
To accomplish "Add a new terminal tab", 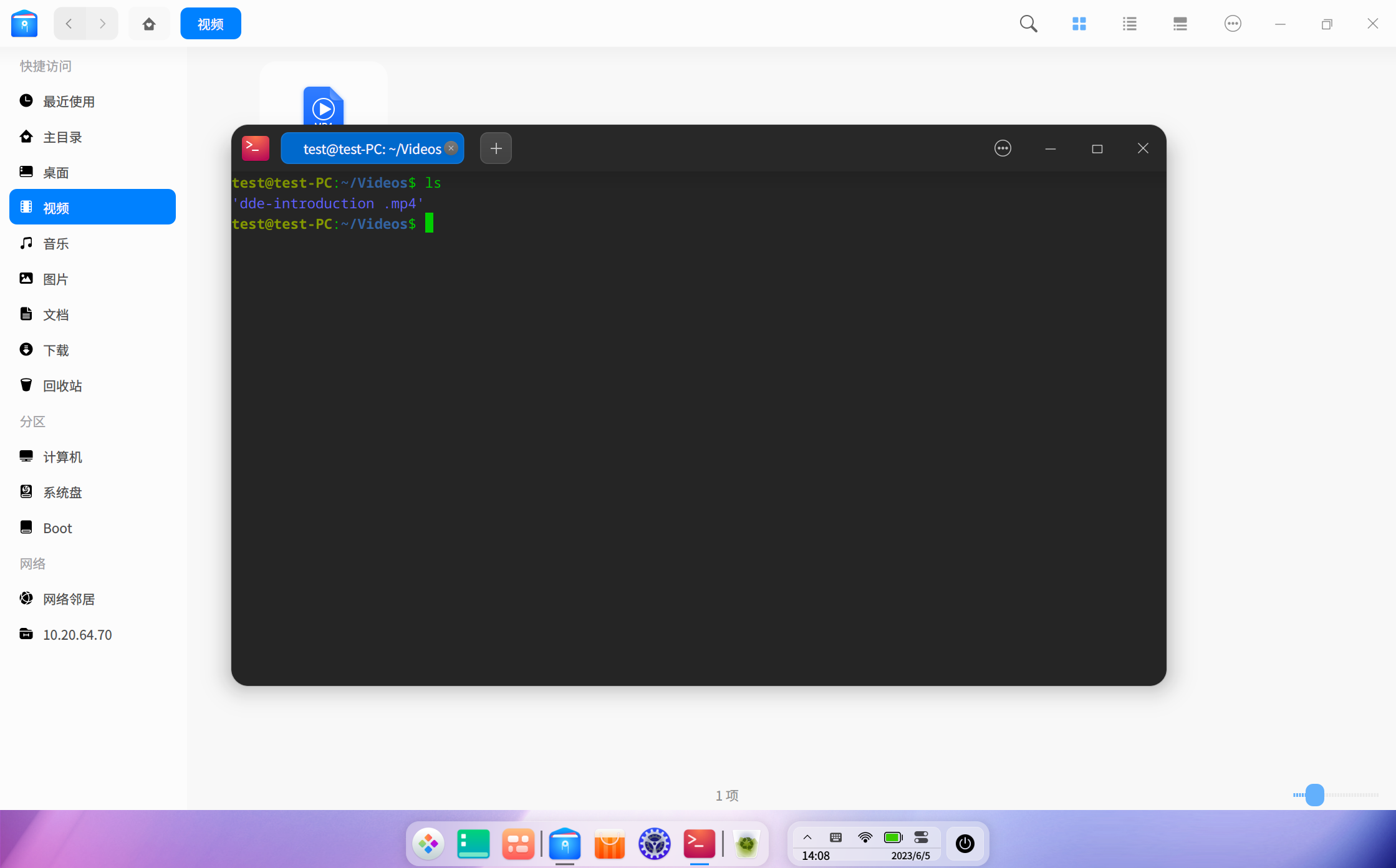I will coord(496,148).
